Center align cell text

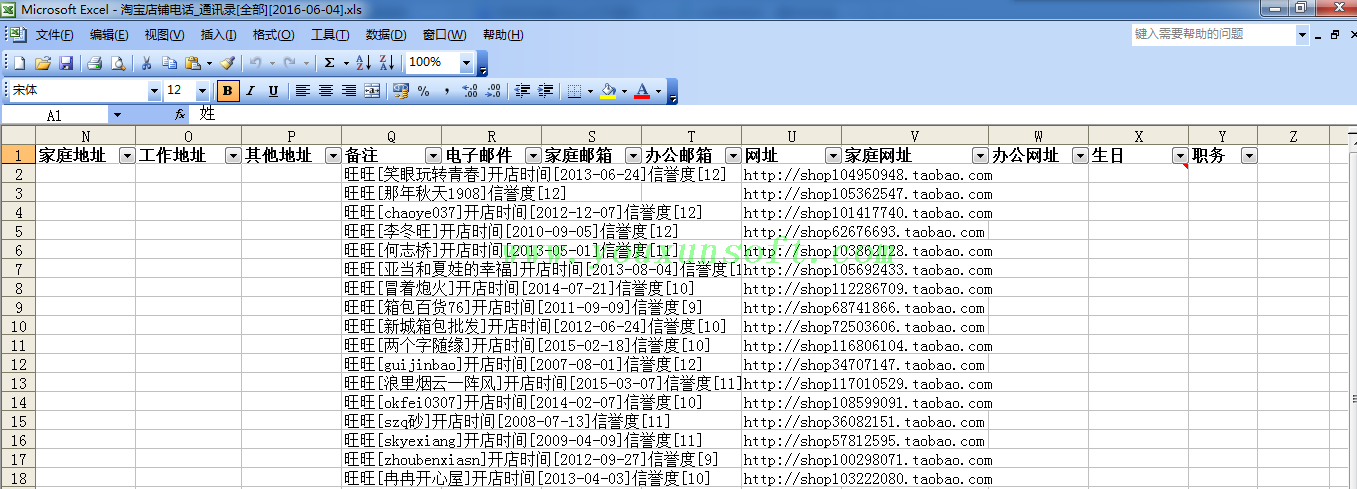click(326, 91)
